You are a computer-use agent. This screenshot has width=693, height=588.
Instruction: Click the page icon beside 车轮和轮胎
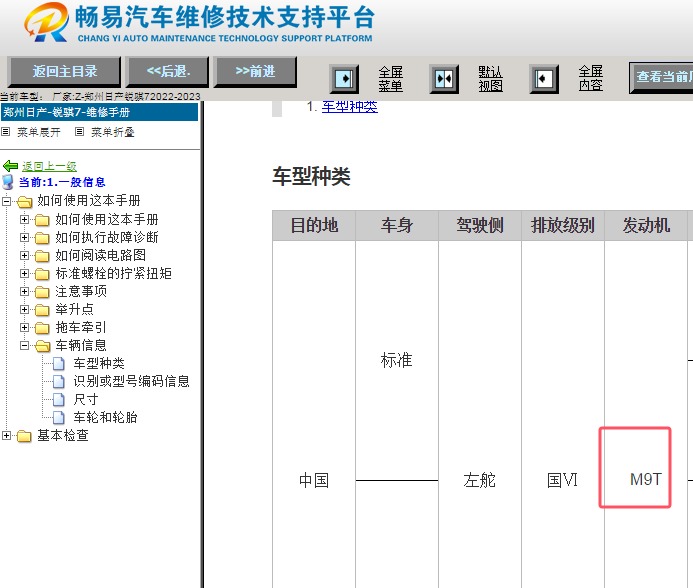[59, 418]
